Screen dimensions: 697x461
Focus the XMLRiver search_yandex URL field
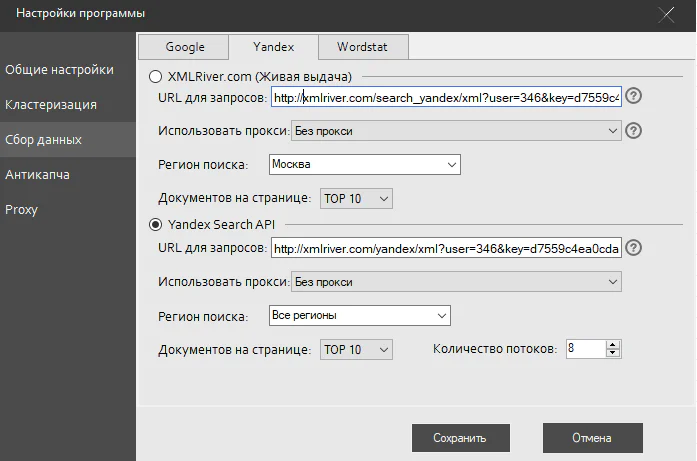click(x=446, y=97)
